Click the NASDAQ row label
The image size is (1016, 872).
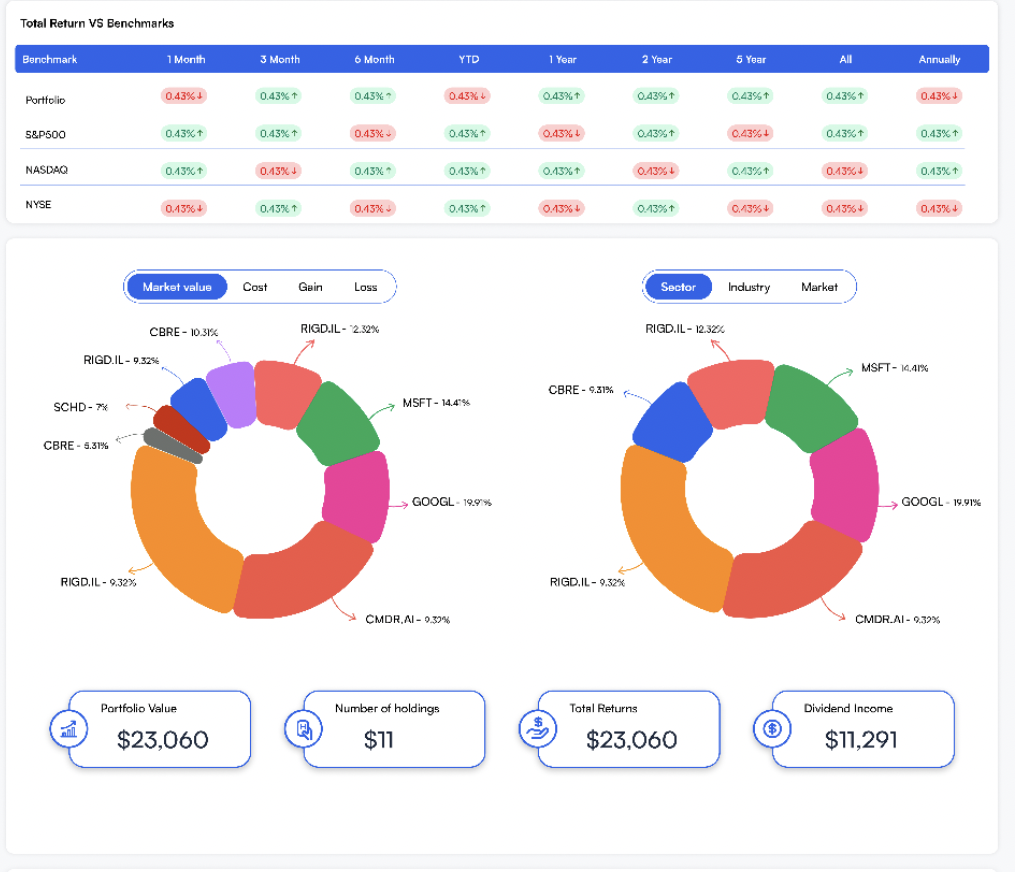tap(47, 170)
